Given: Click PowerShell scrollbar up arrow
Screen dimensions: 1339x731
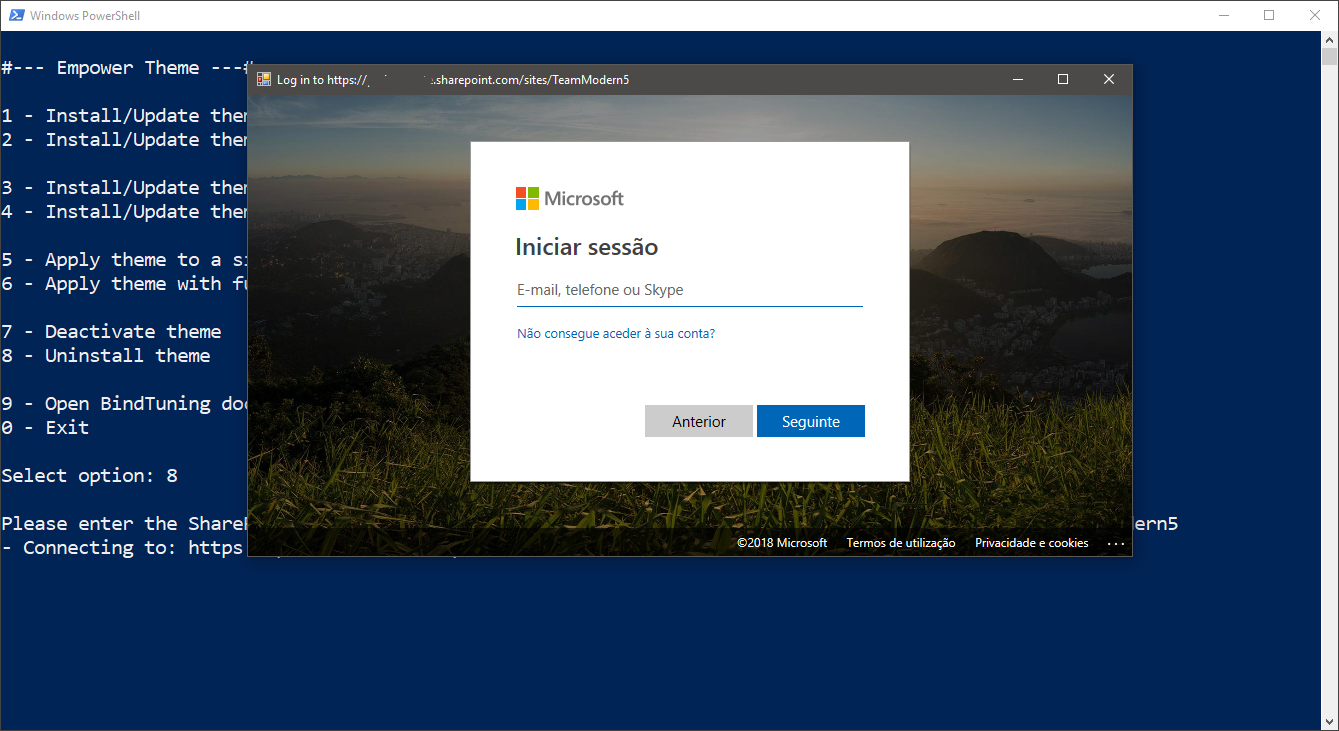Looking at the screenshot, I should [x=1330, y=39].
